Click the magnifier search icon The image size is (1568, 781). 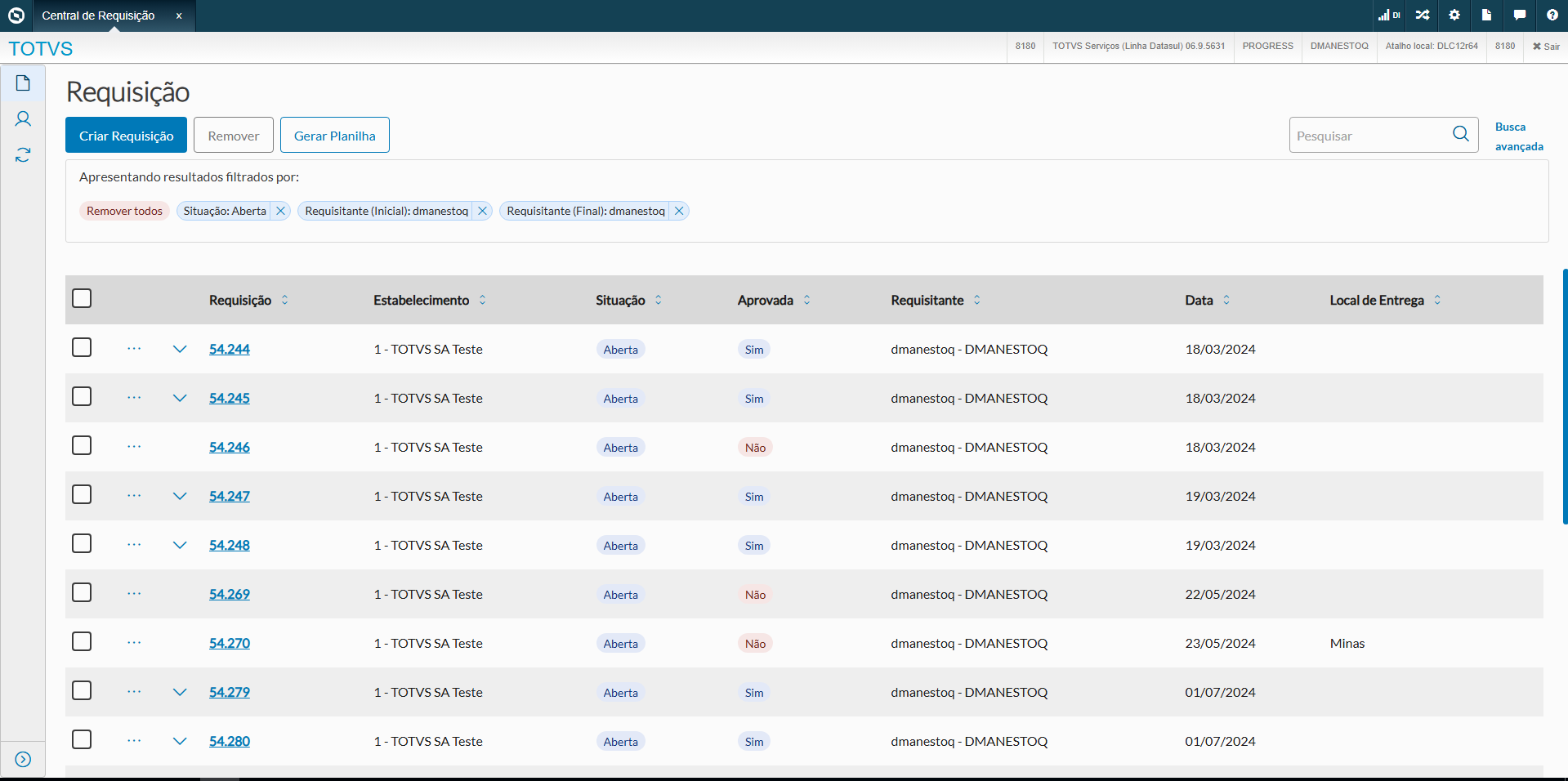(1460, 135)
